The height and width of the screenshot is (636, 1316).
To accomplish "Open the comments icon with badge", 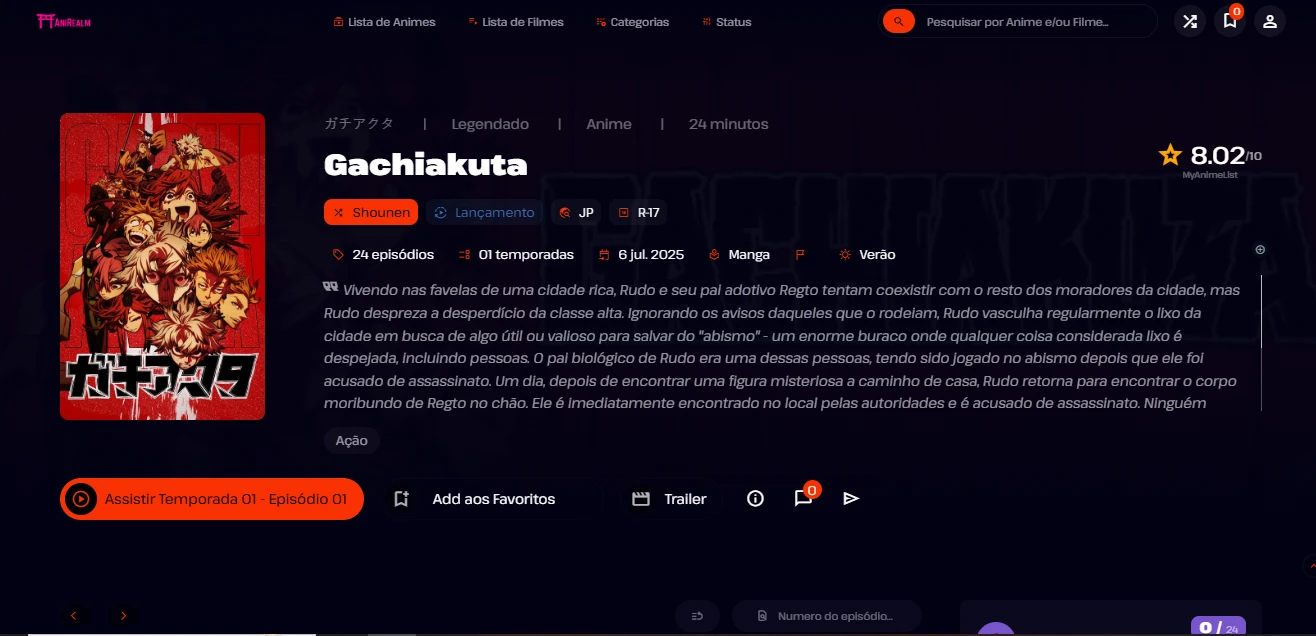I will pyautogui.click(x=803, y=498).
